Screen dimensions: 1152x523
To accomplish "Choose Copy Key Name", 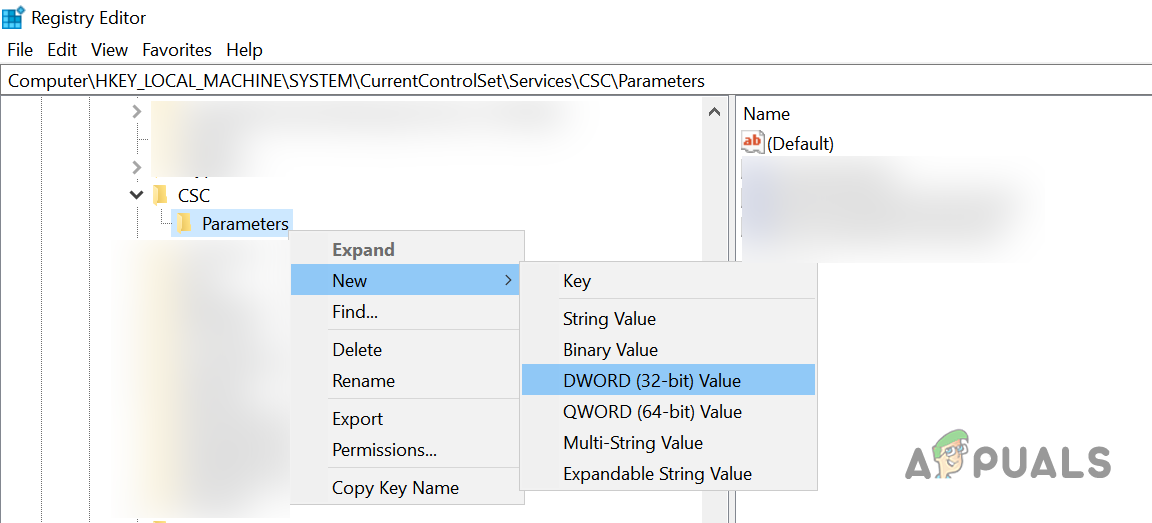I will pos(395,488).
